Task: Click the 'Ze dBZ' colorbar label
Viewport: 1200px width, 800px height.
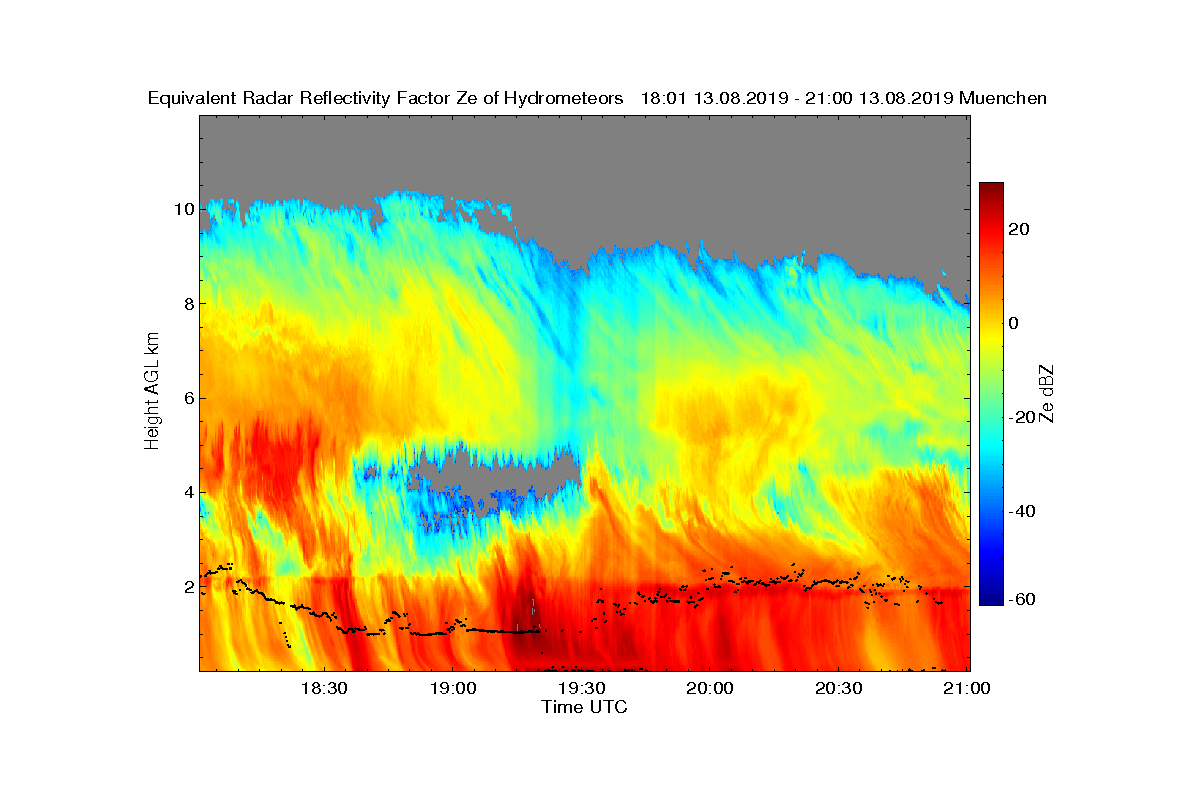Action: tap(1046, 392)
